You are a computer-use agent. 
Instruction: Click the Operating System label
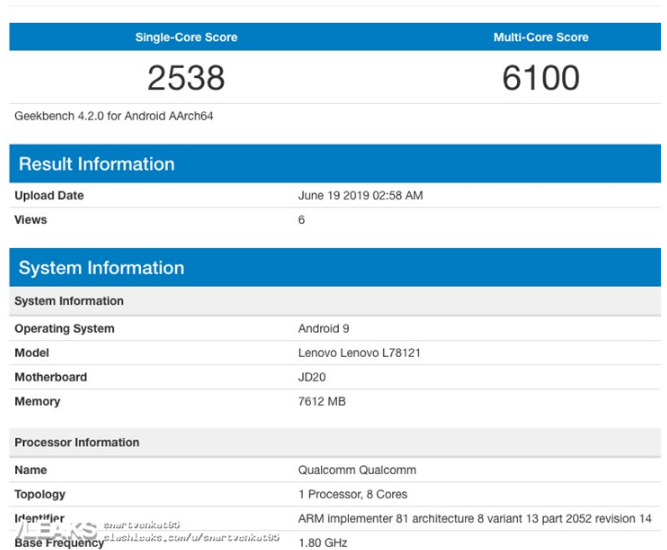[64, 329]
